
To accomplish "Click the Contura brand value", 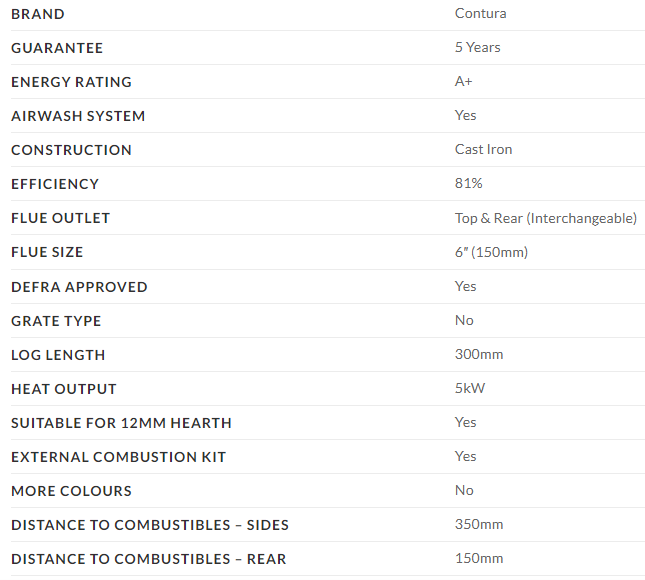I will click(x=480, y=14).
